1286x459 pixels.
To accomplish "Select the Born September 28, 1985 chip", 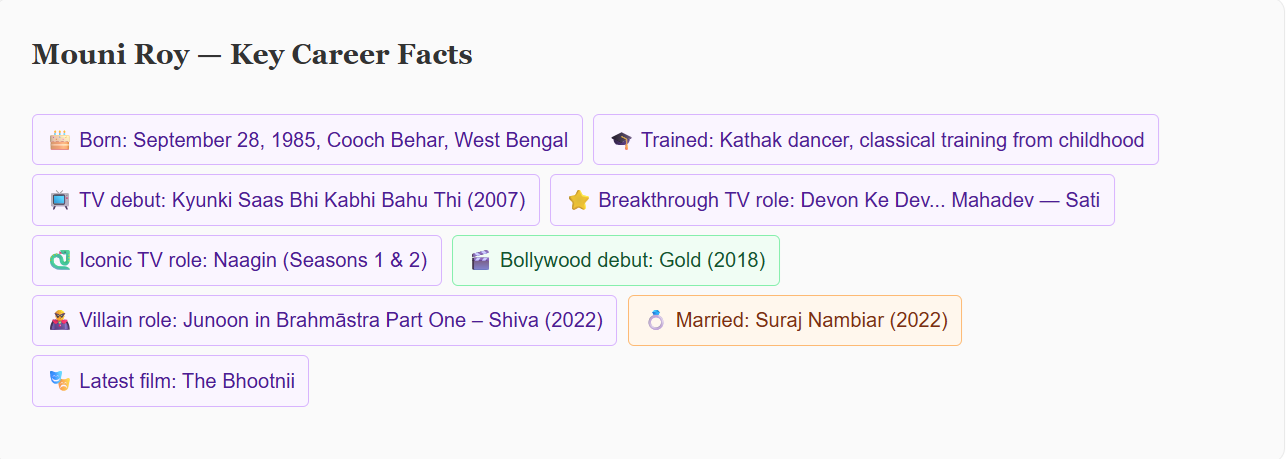I will point(307,140).
